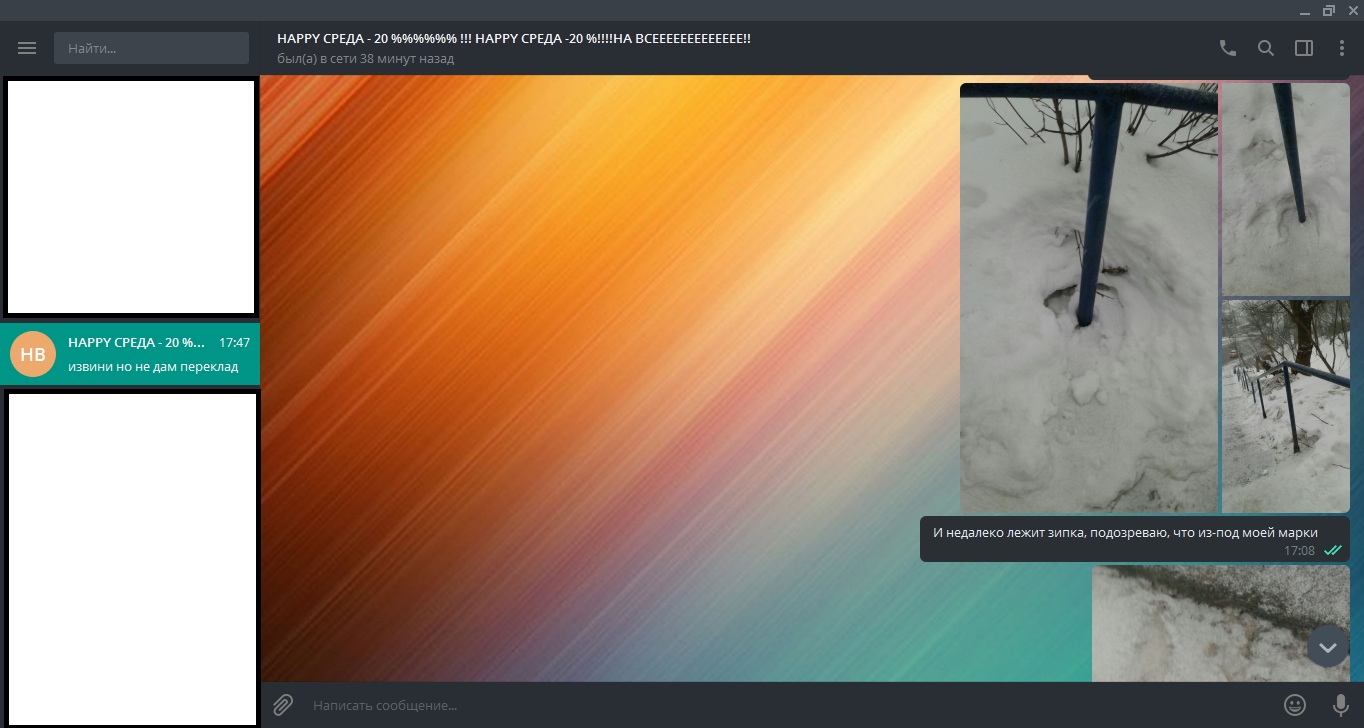Viewport: 1364px width, 728px height.
Task: Open the hamburger main menu
Action: coord(27,48)
